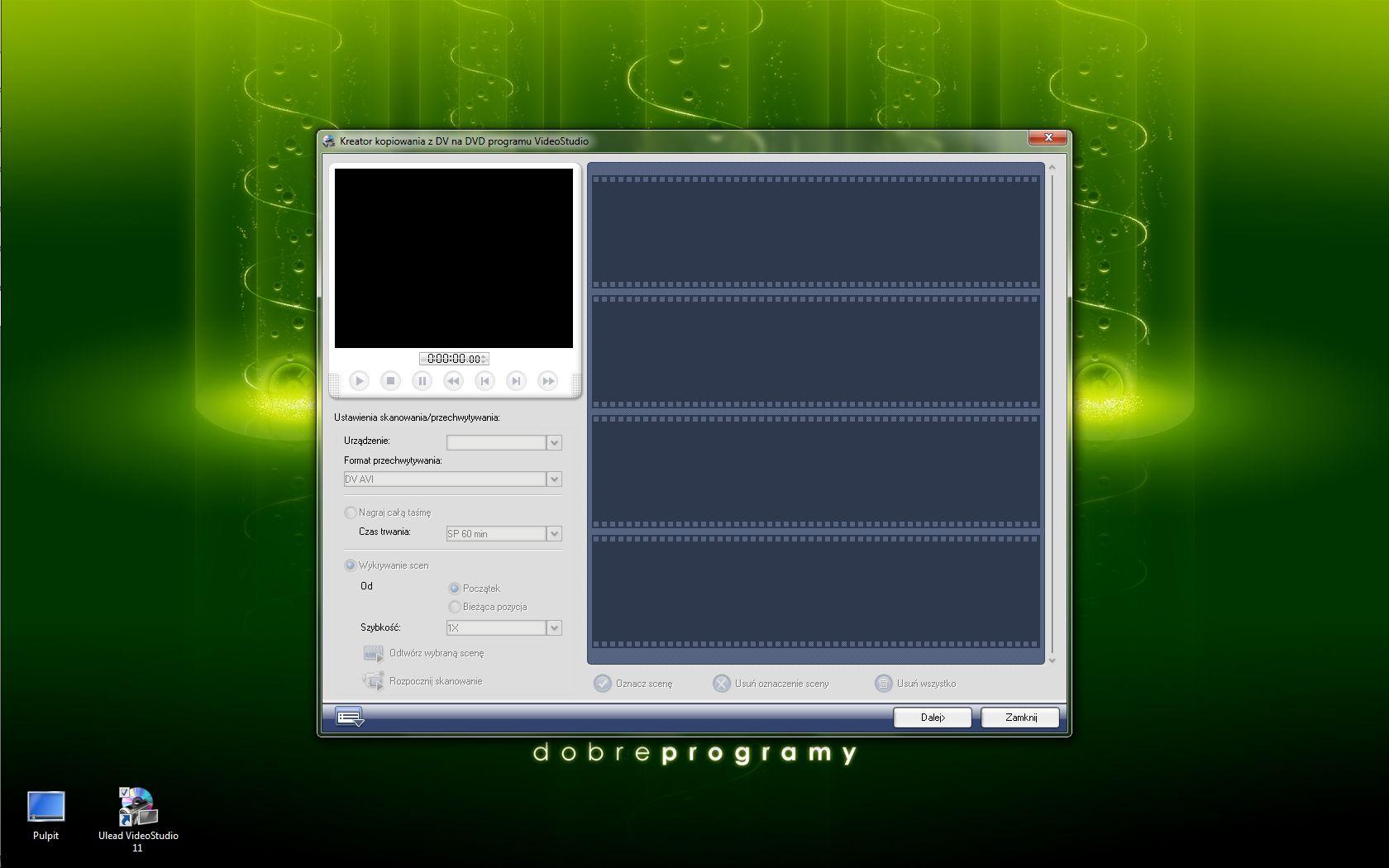Click the Usuń wszystko trash icon
1389x868 pixels.
(x=884, y=684)
